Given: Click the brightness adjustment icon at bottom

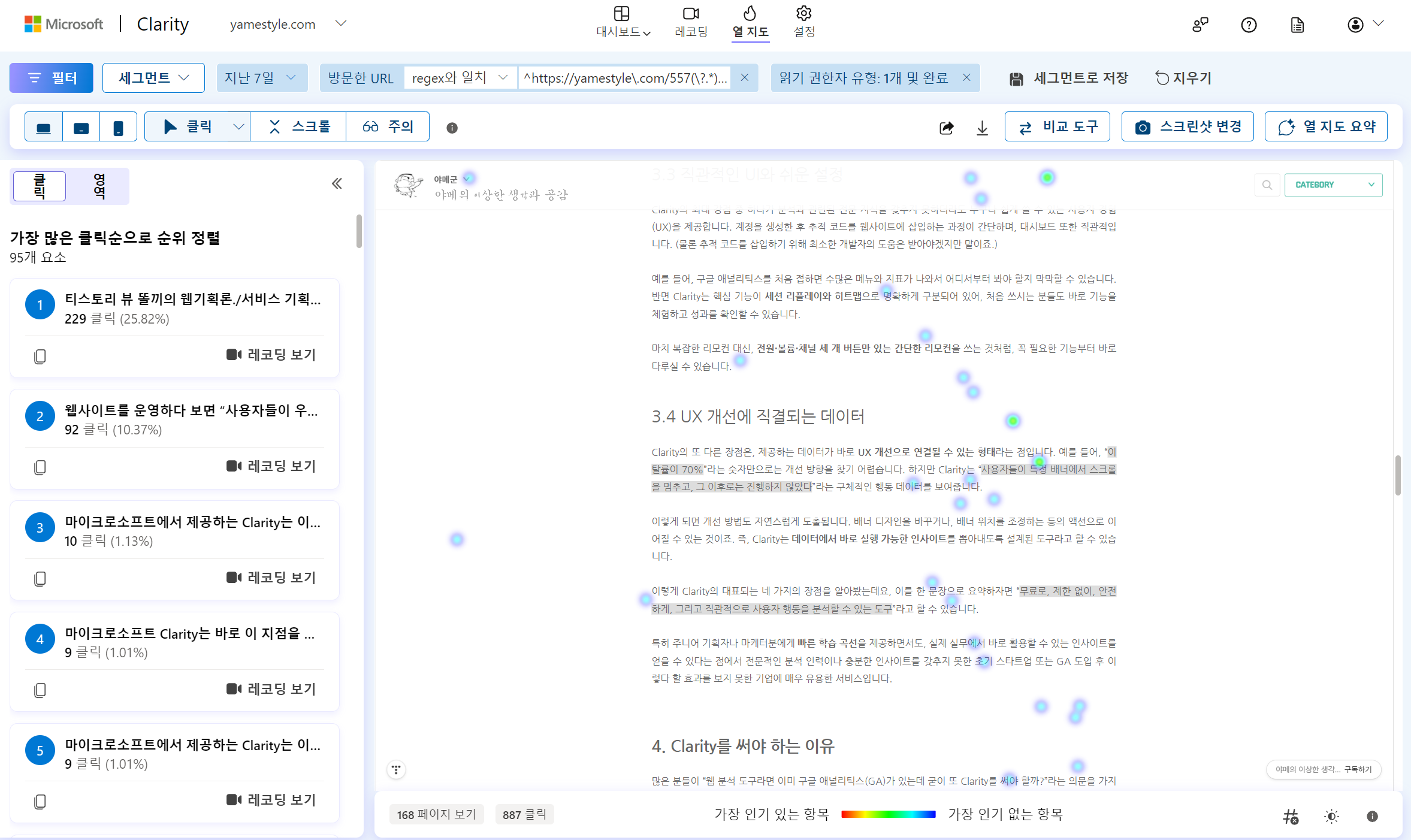Looking at the screenshot, I should coord(1331,816).
